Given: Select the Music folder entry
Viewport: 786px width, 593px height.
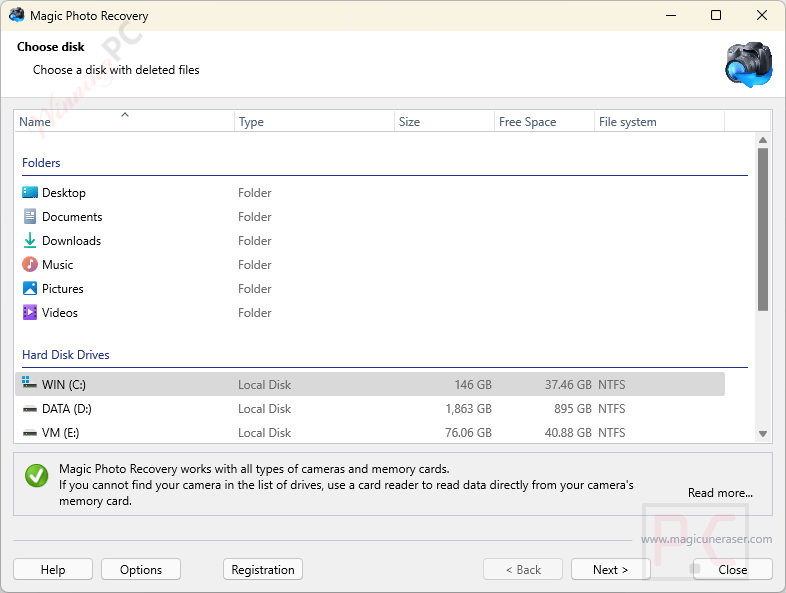Looking at the screenshot, I should tap(370, 265).
